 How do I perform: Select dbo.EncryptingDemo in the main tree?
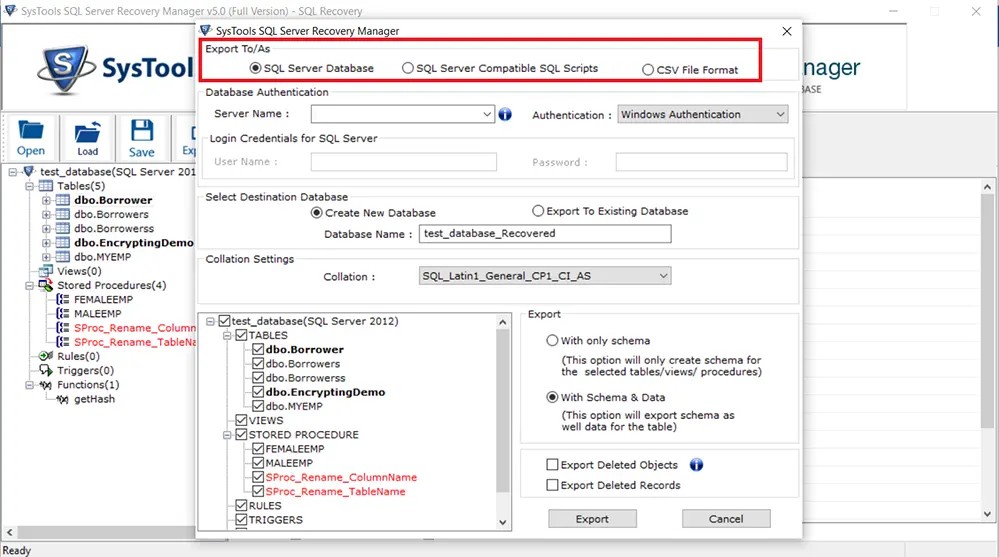pos(134,243)
